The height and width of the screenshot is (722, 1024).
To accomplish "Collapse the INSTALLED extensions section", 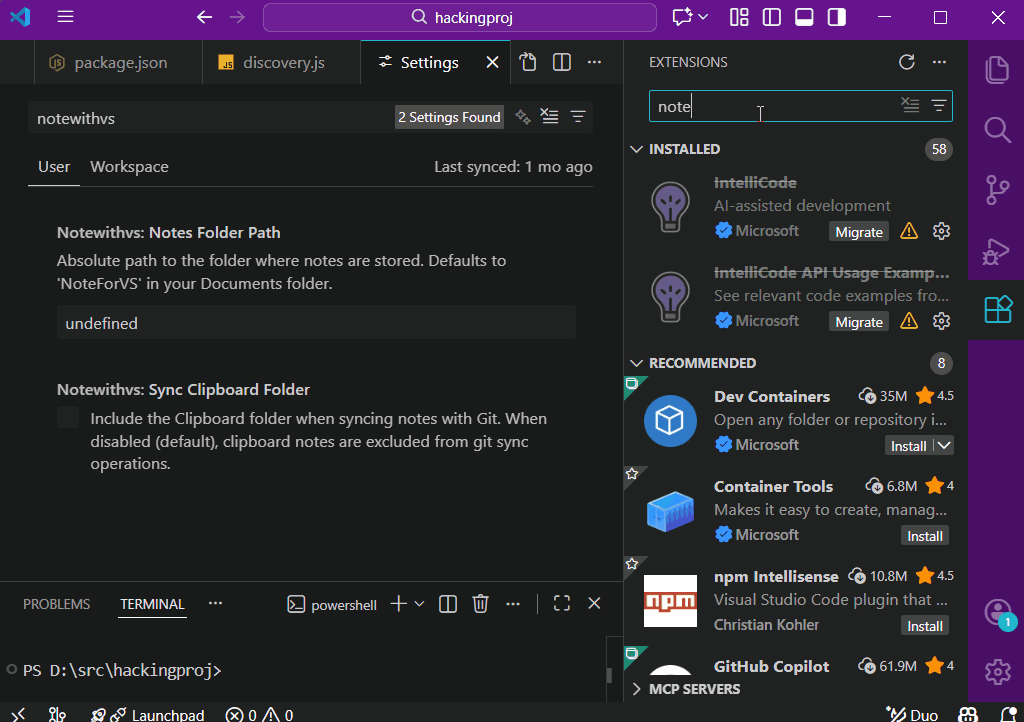I will [x=636, y=149].
